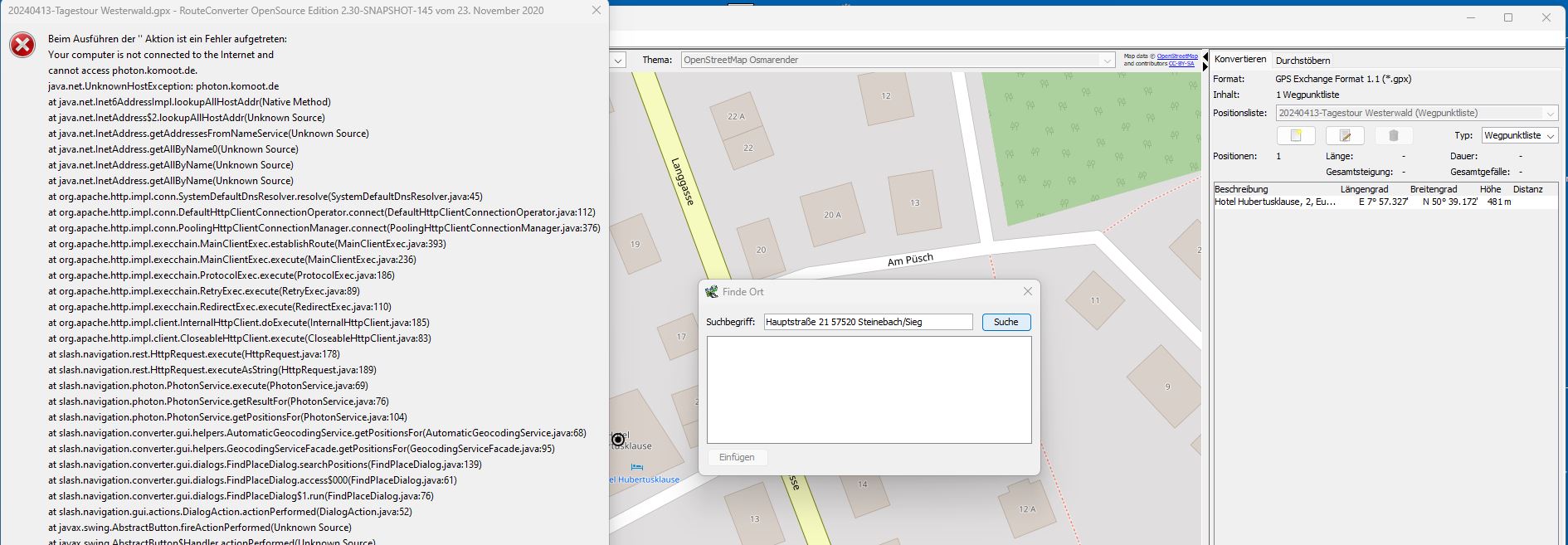Viewport: 1568px width, 545px height.
Task: Open the CC-BY-SA license link
Action: [x=1181, y=64]
